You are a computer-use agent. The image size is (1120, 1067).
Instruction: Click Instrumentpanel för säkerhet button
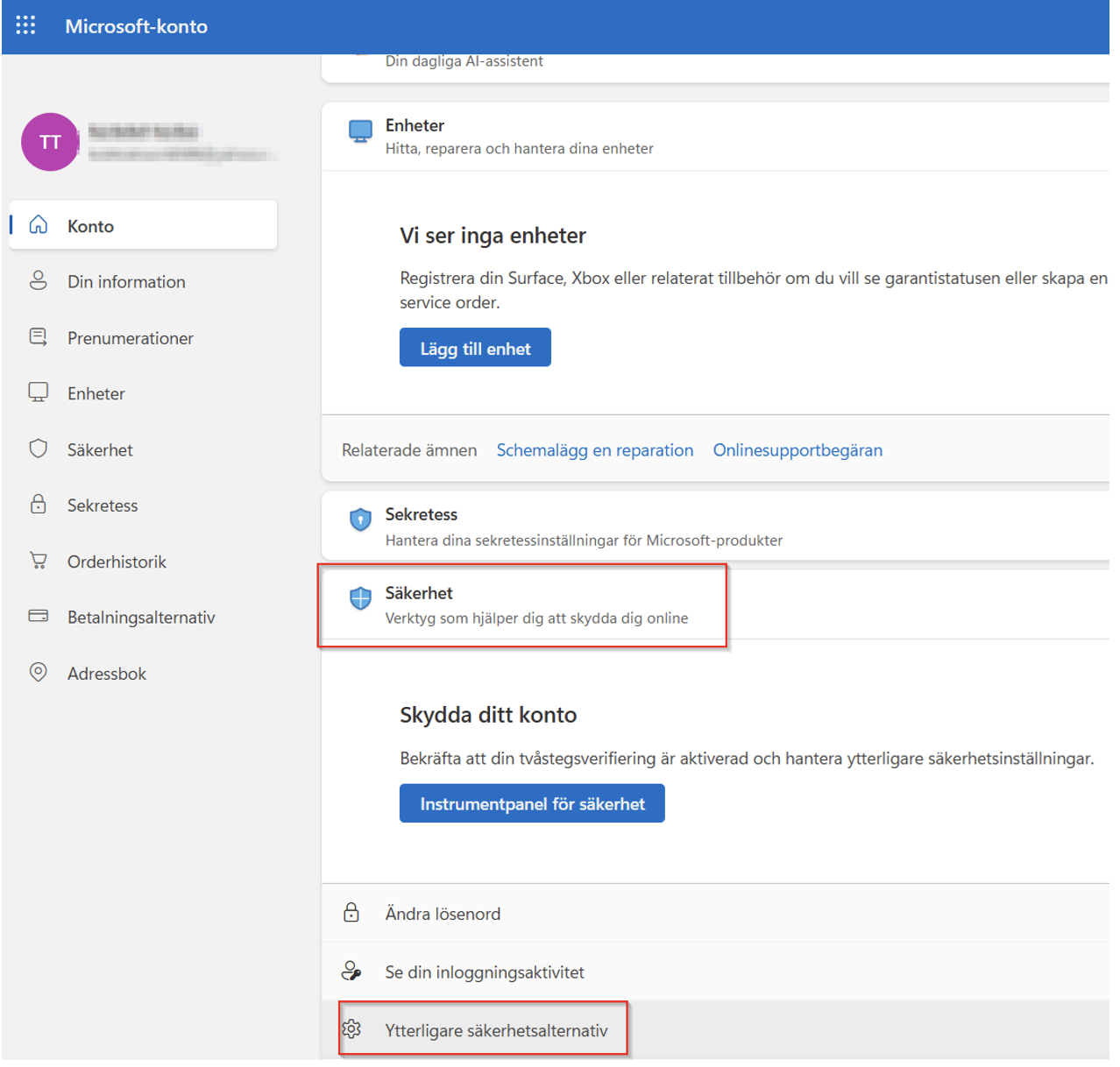coord(532,803)
